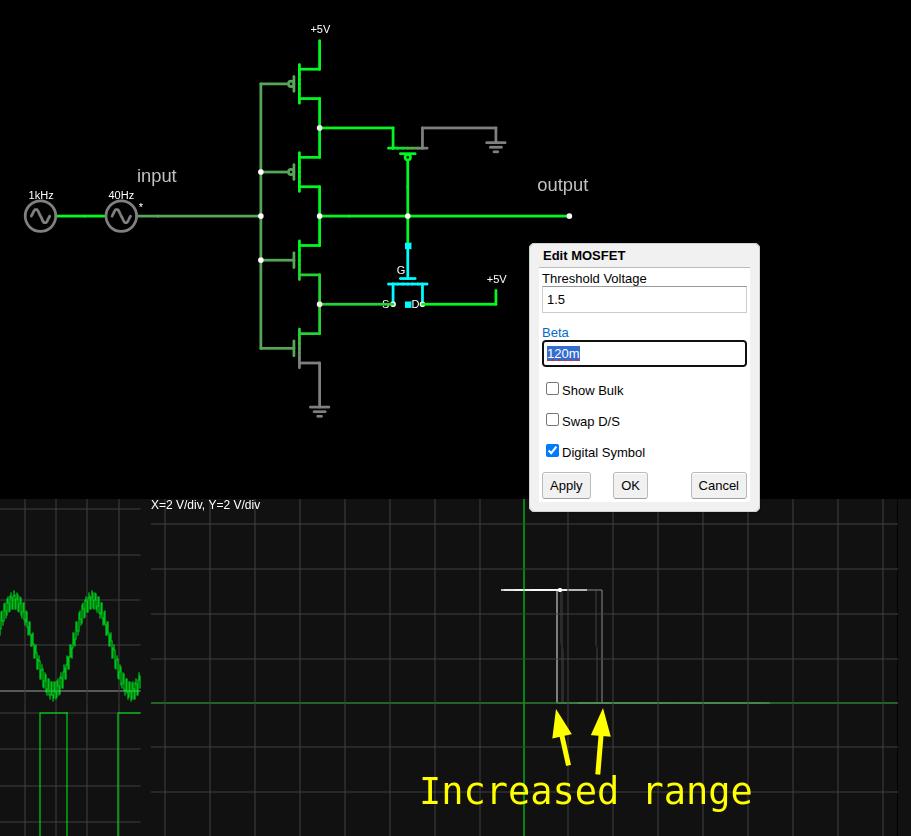Click the ground symbol below transistor stack

pos(319,409)
